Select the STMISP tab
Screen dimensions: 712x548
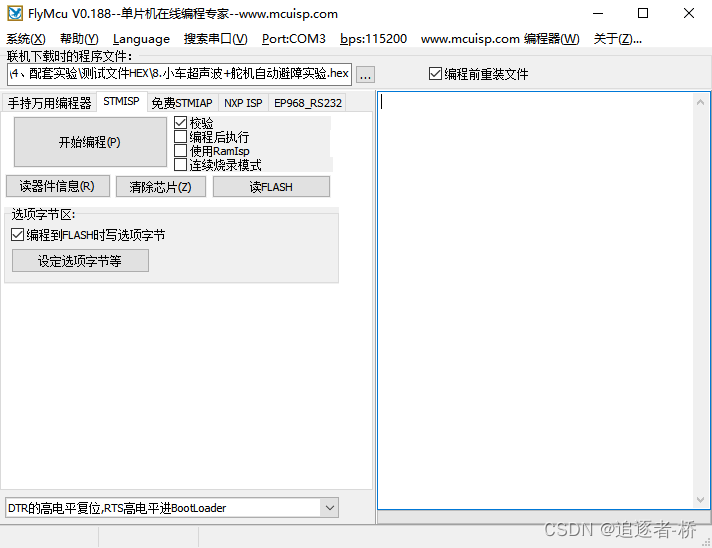[x=121, y=101]
